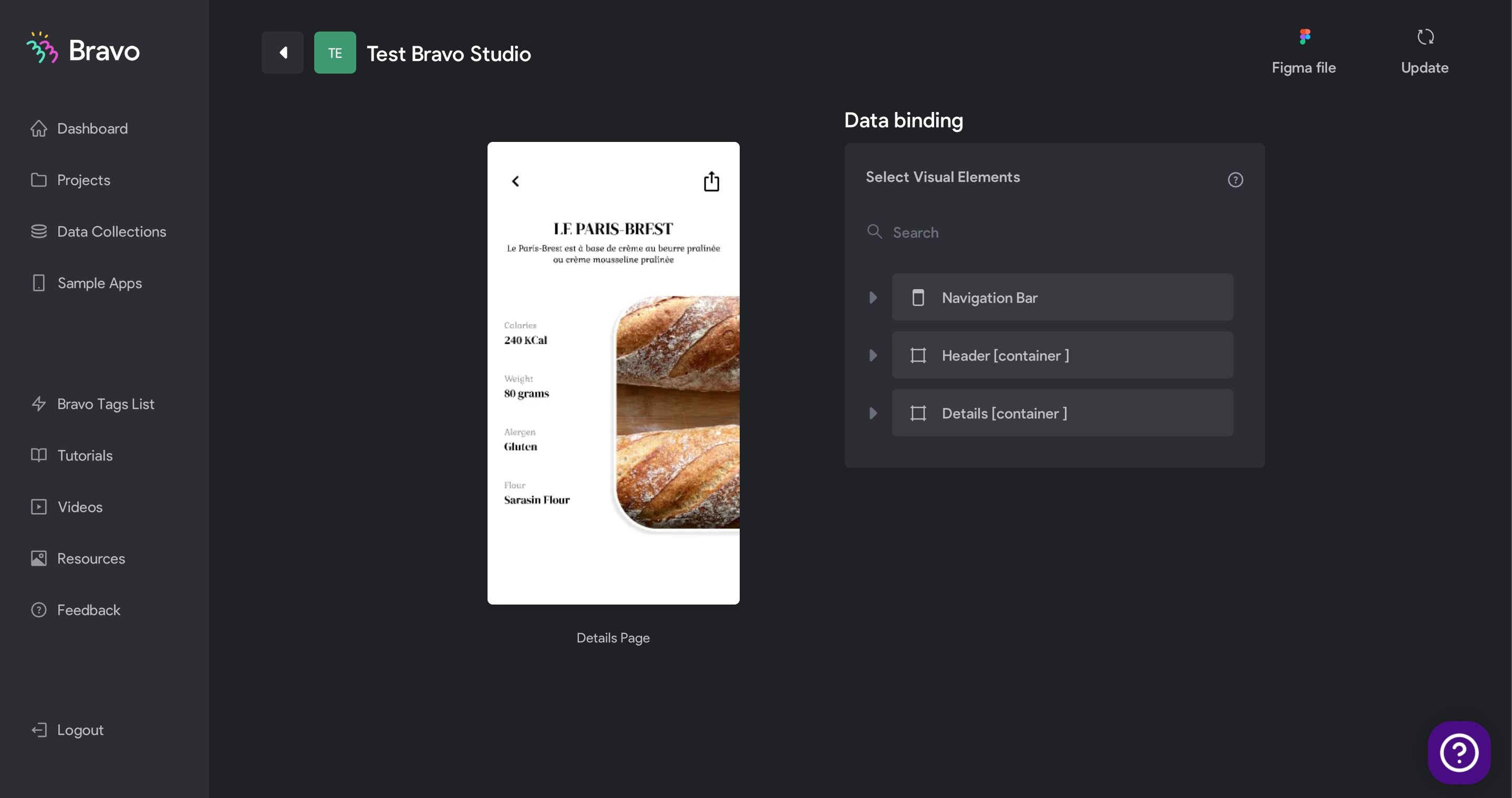Expand the Header [container] arrow
This screenshot has height=798, width=1512.
click(873, 355)
